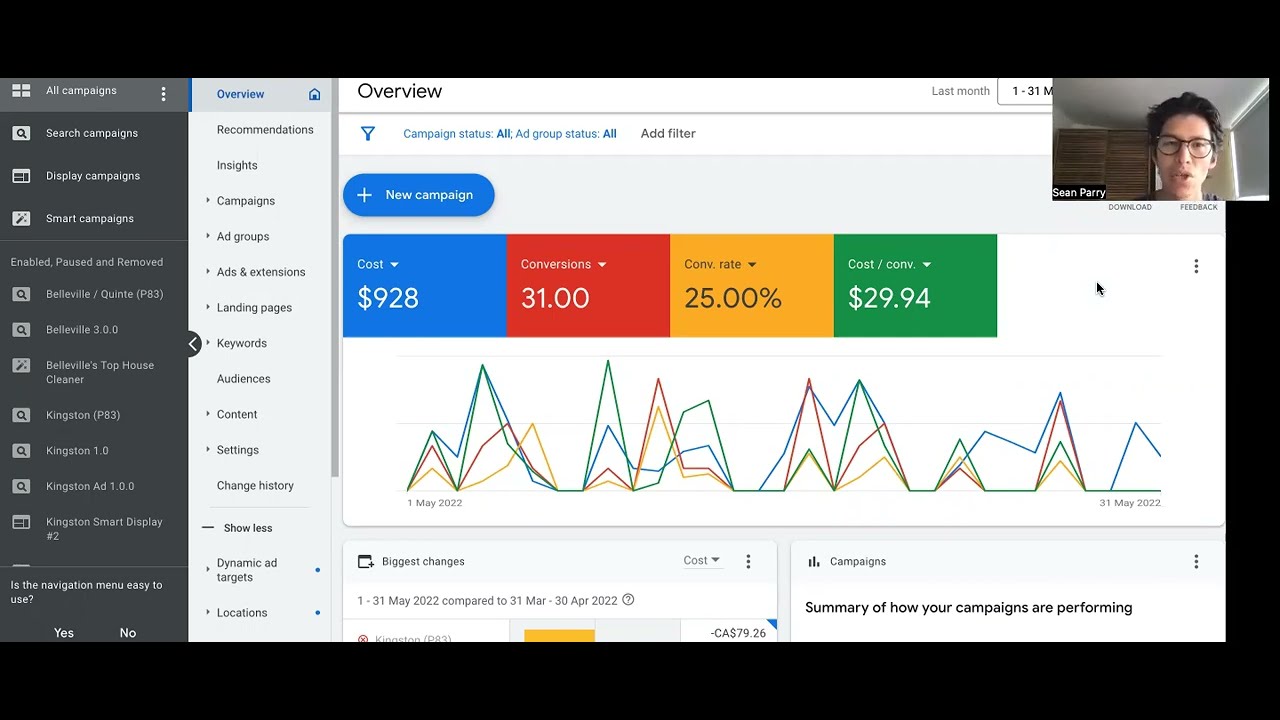Click the Display campaigns icon
The height and width of the screenshot is (720, 1280).
tap(21, 176)
